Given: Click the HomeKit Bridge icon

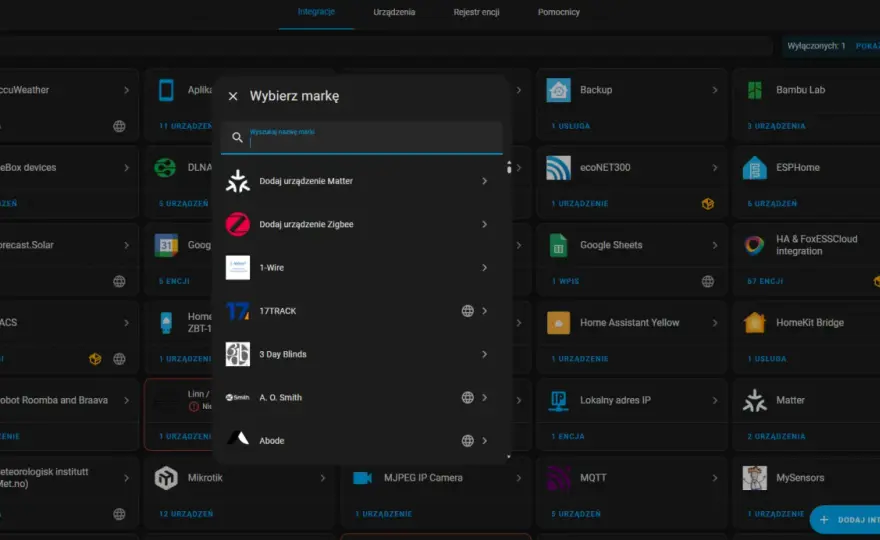Looking at the screenshot, I should [x=755, y=323].
